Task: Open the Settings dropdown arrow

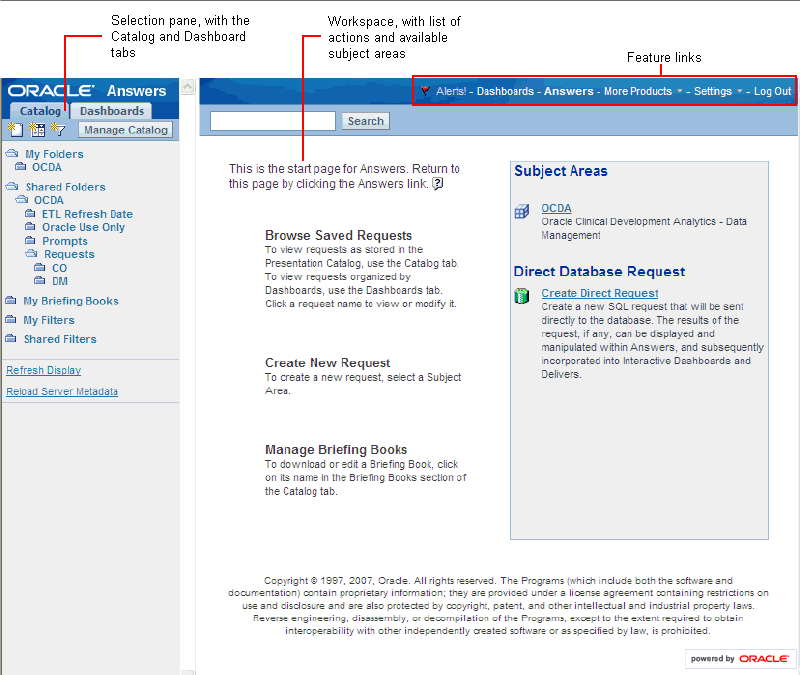Action: point(740,91)
